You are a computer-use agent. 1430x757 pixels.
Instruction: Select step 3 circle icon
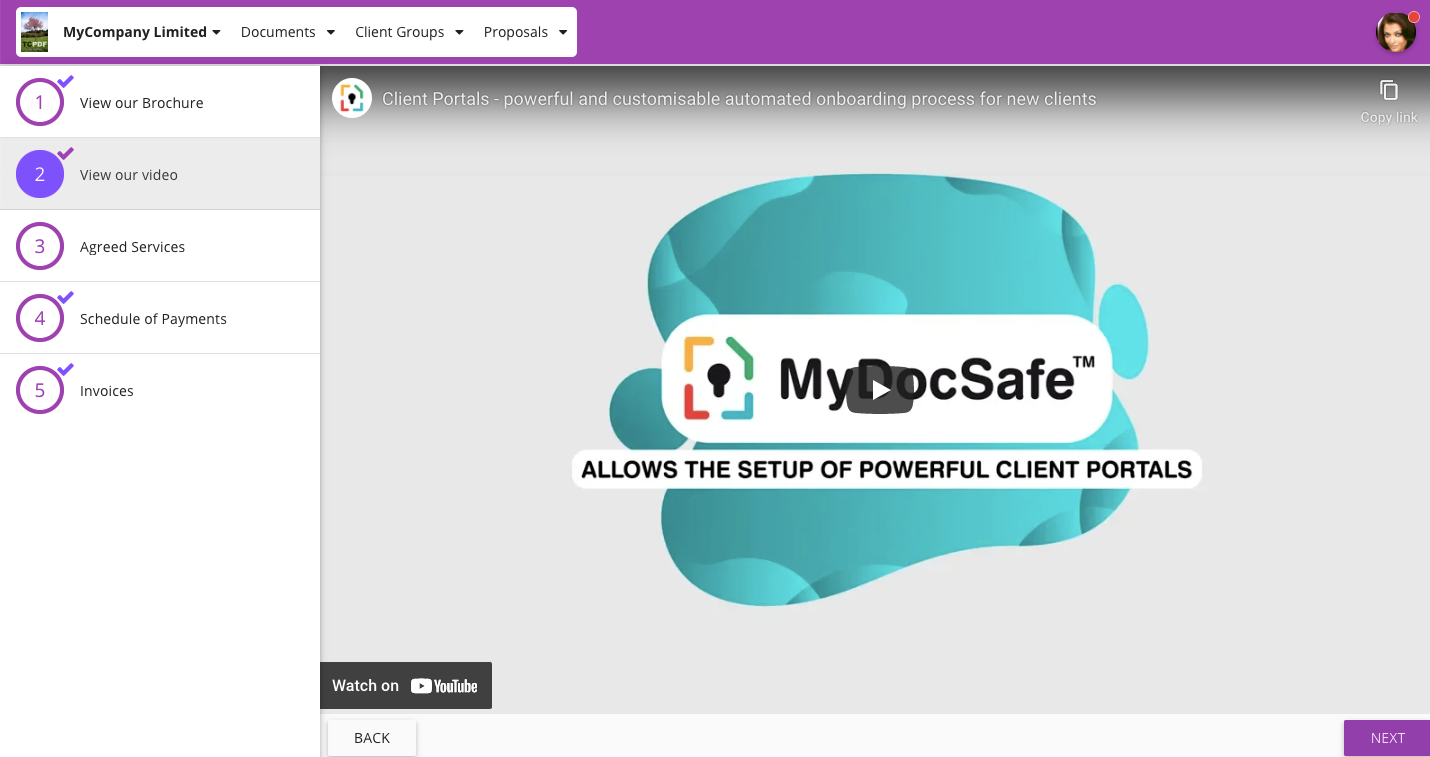[x=40, y=246]
